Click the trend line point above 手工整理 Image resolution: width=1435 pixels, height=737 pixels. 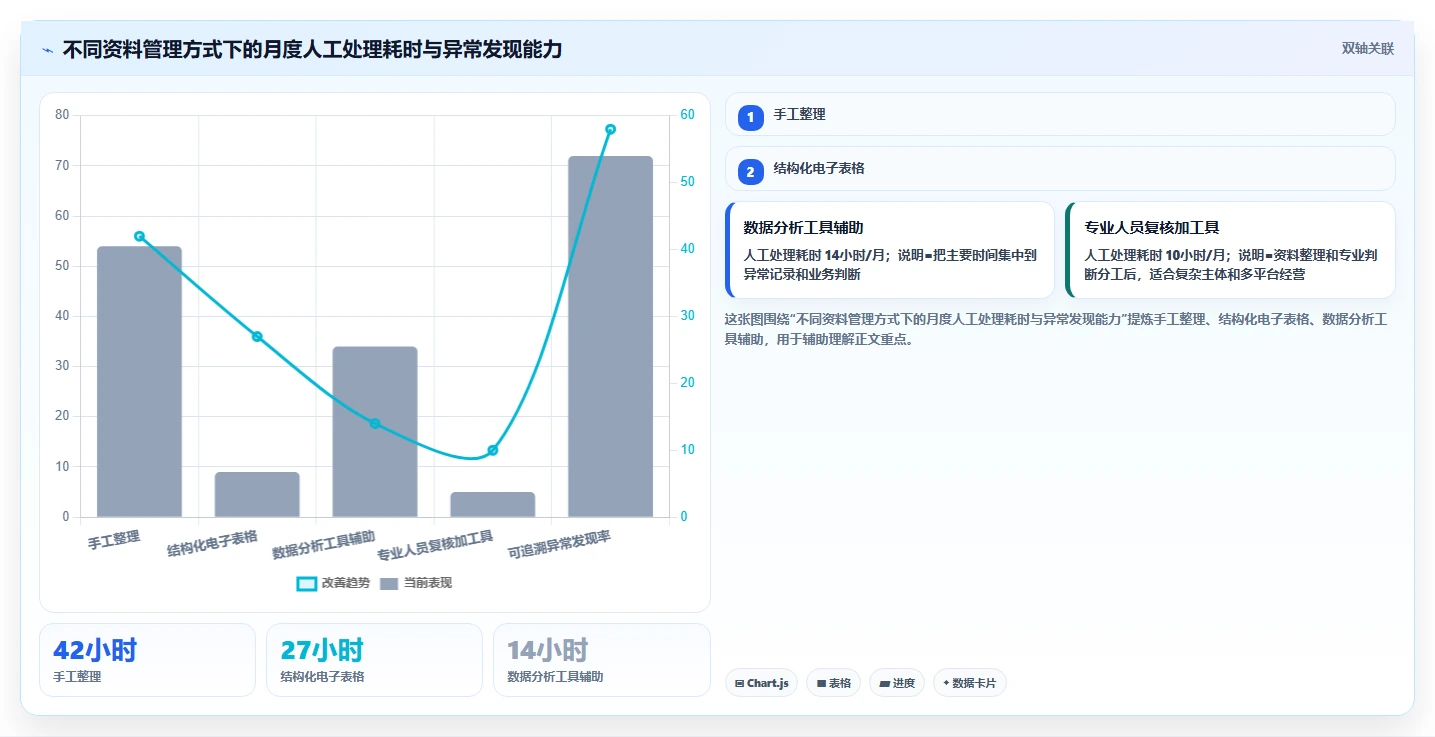(x=139, y=236)
